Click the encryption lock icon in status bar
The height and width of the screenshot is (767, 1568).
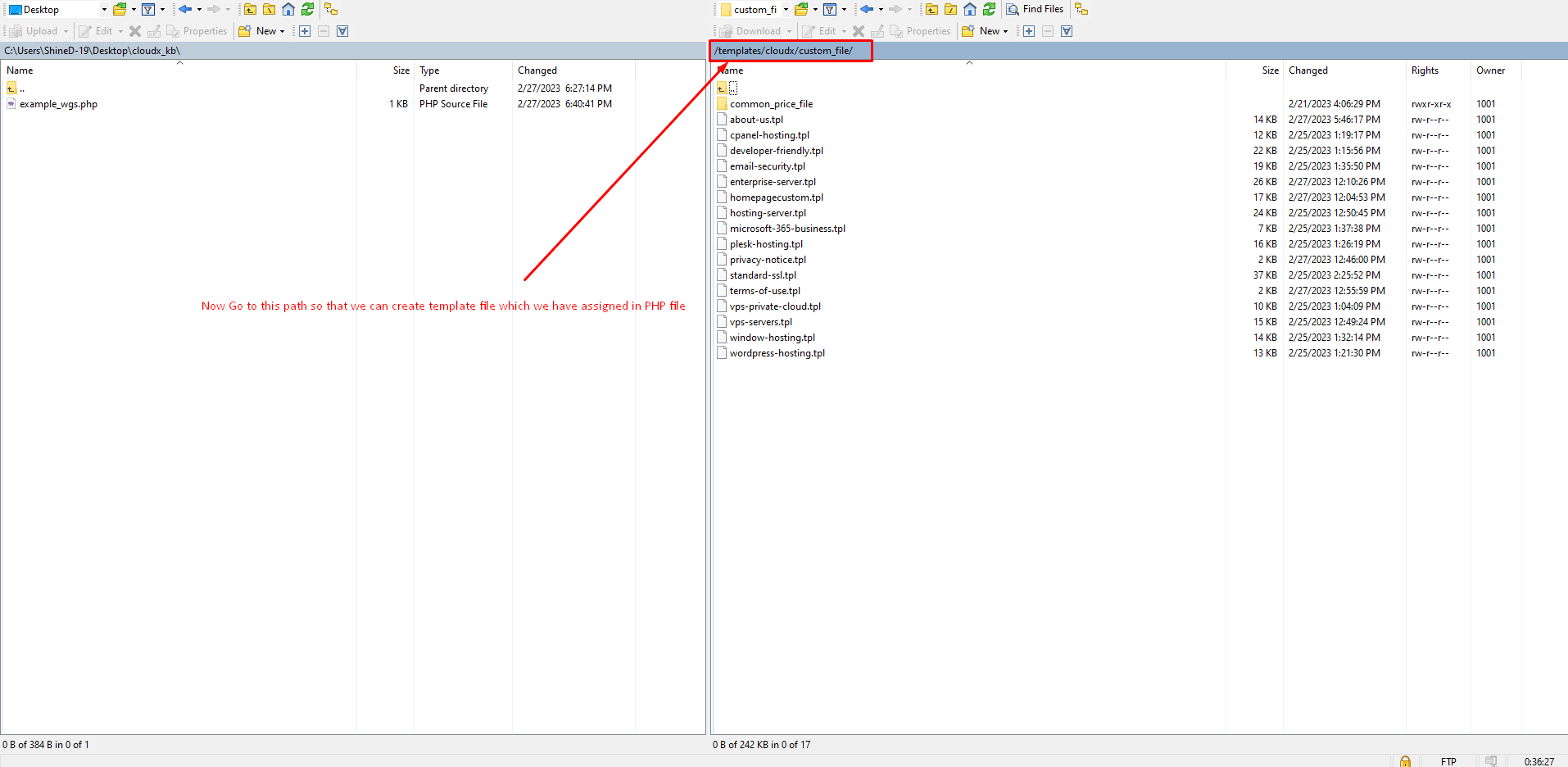pyautogui.click(x=1405, y=761)
